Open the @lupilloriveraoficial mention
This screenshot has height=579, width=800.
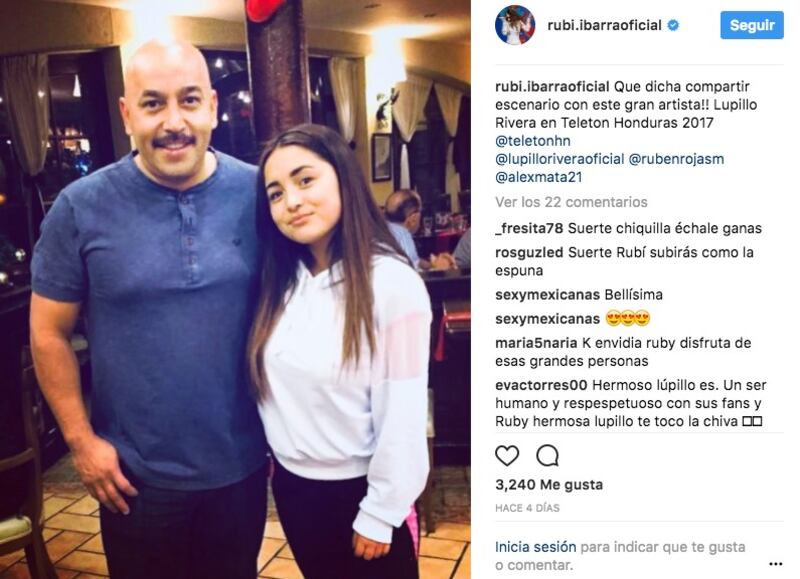point(560,159)
